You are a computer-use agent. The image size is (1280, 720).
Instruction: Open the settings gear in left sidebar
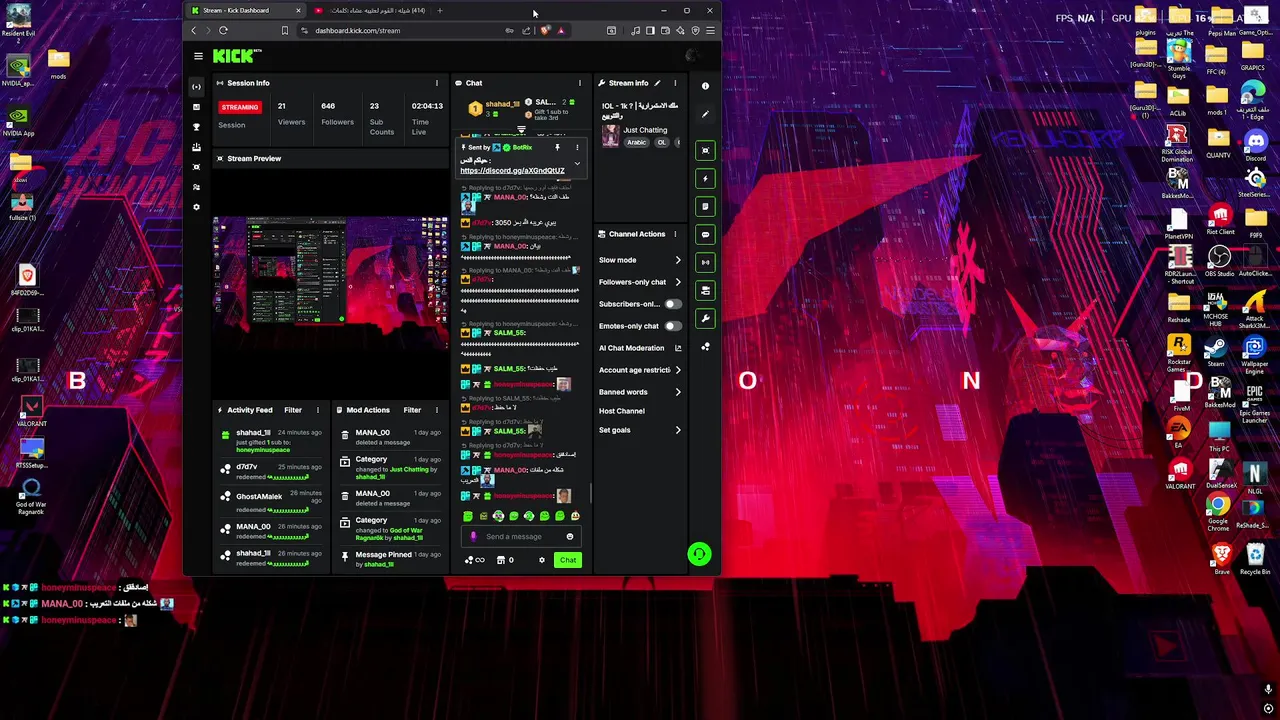pyautogui.click(x=196, y=207)
